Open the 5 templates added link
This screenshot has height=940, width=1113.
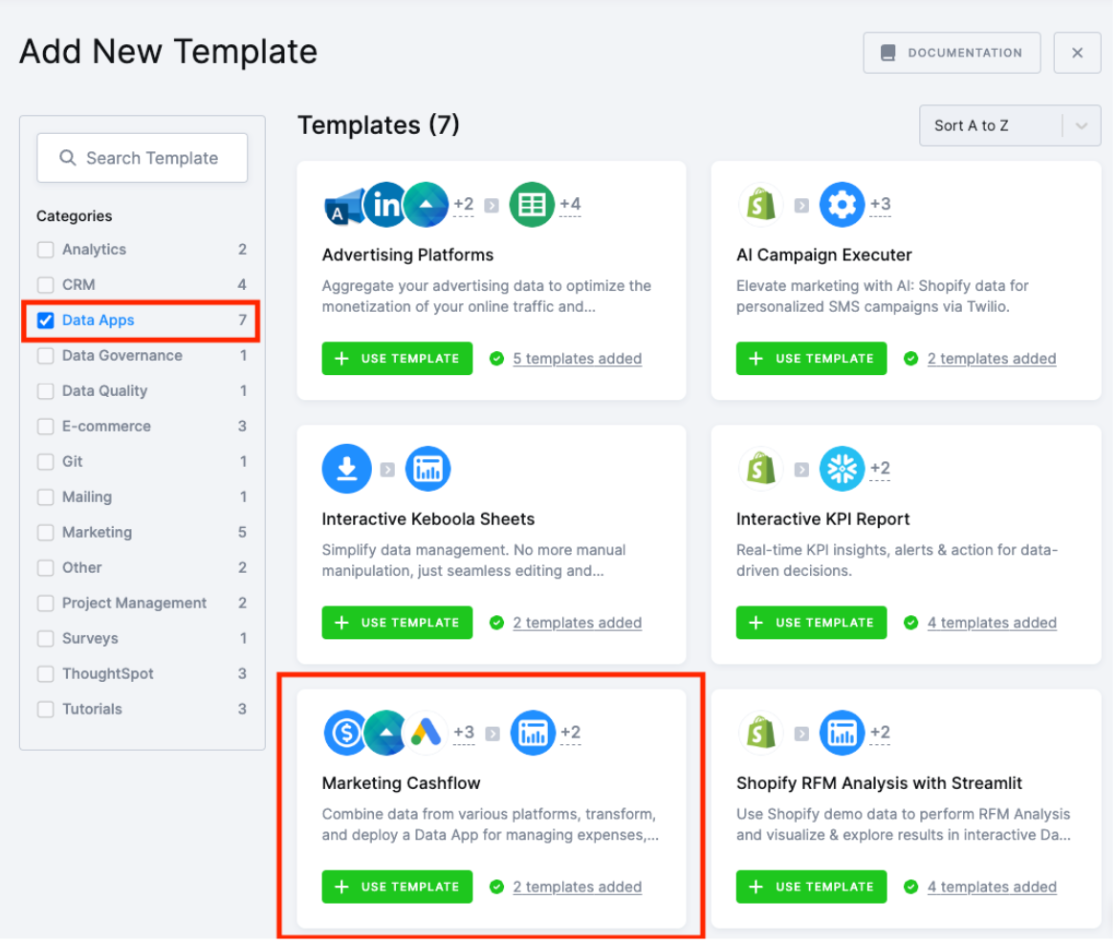[x=577, y=358]
